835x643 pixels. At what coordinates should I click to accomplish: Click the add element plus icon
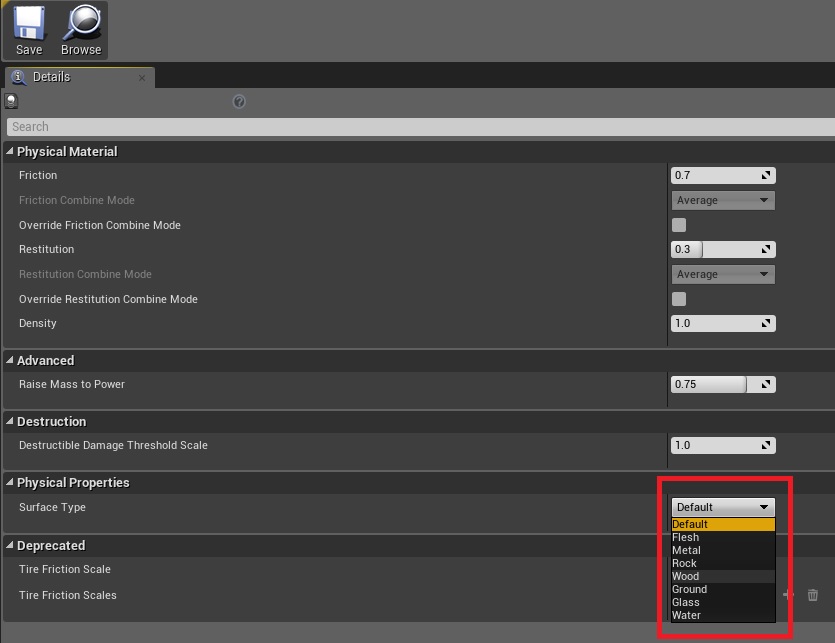(788, 595)
